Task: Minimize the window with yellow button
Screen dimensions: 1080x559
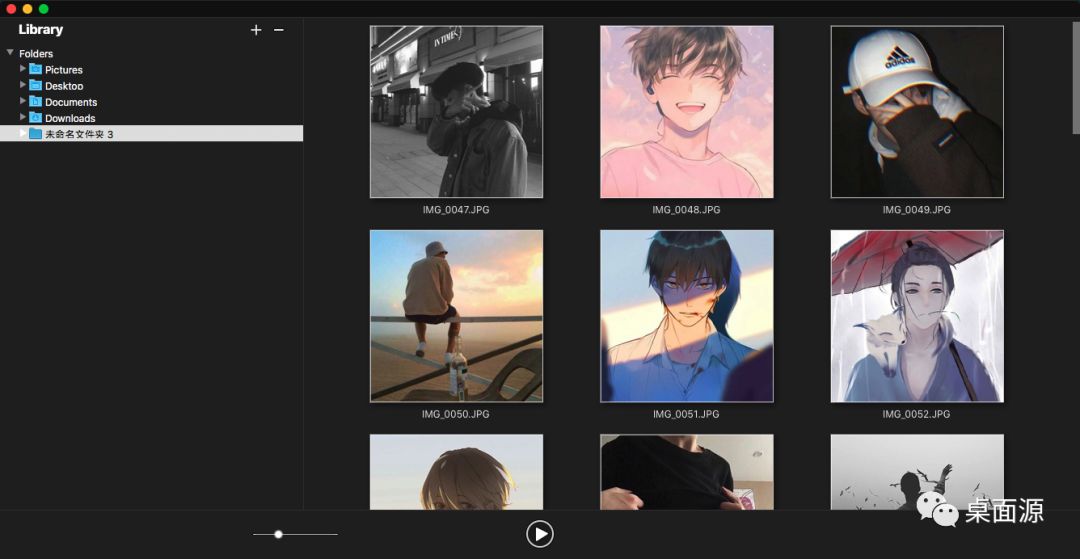Action: [28, 9]
